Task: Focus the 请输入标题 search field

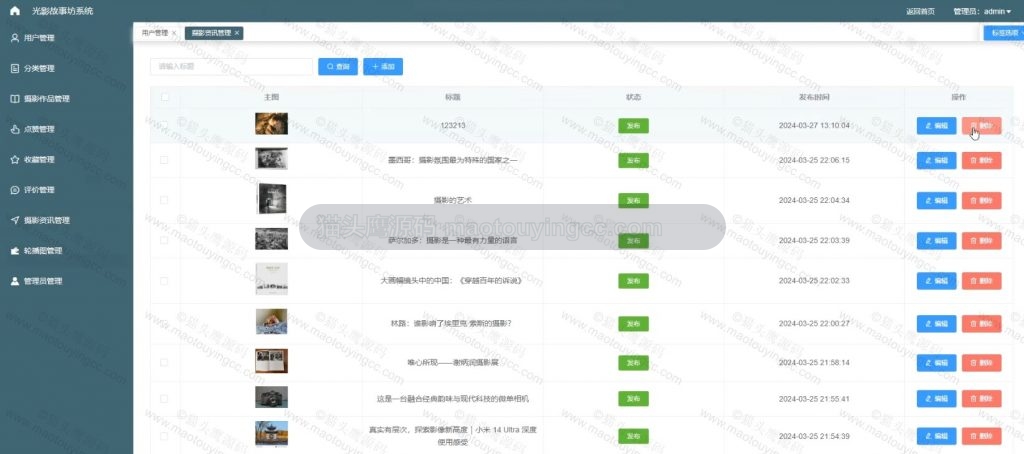Action: point(231,67)
